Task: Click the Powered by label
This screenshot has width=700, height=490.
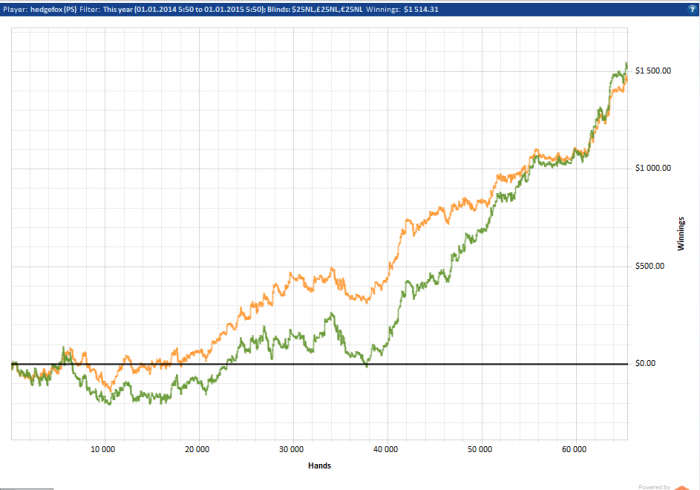Action: [654, 487]
